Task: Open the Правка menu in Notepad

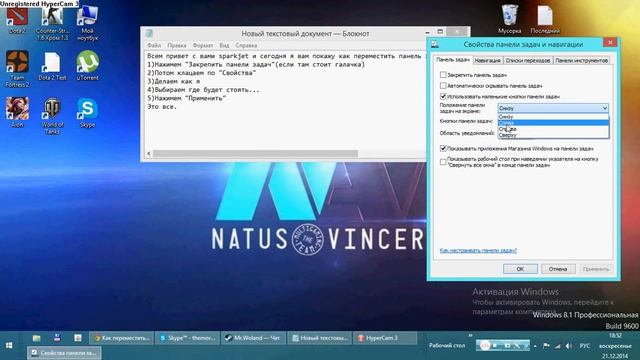Action: pos(177,45)
